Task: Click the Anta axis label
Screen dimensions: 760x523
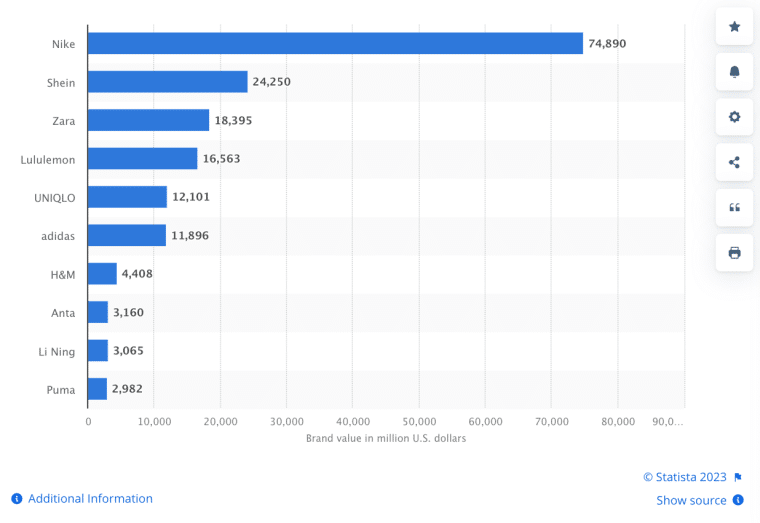Action: (63, 313)
